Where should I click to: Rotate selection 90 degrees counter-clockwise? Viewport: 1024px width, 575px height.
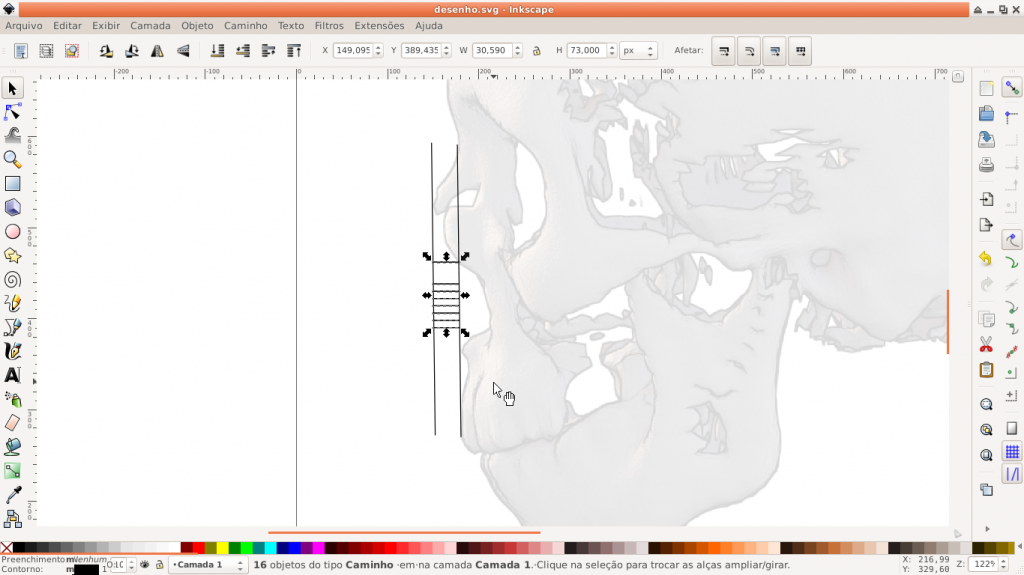pyautogui.click(x=106, y=51)
